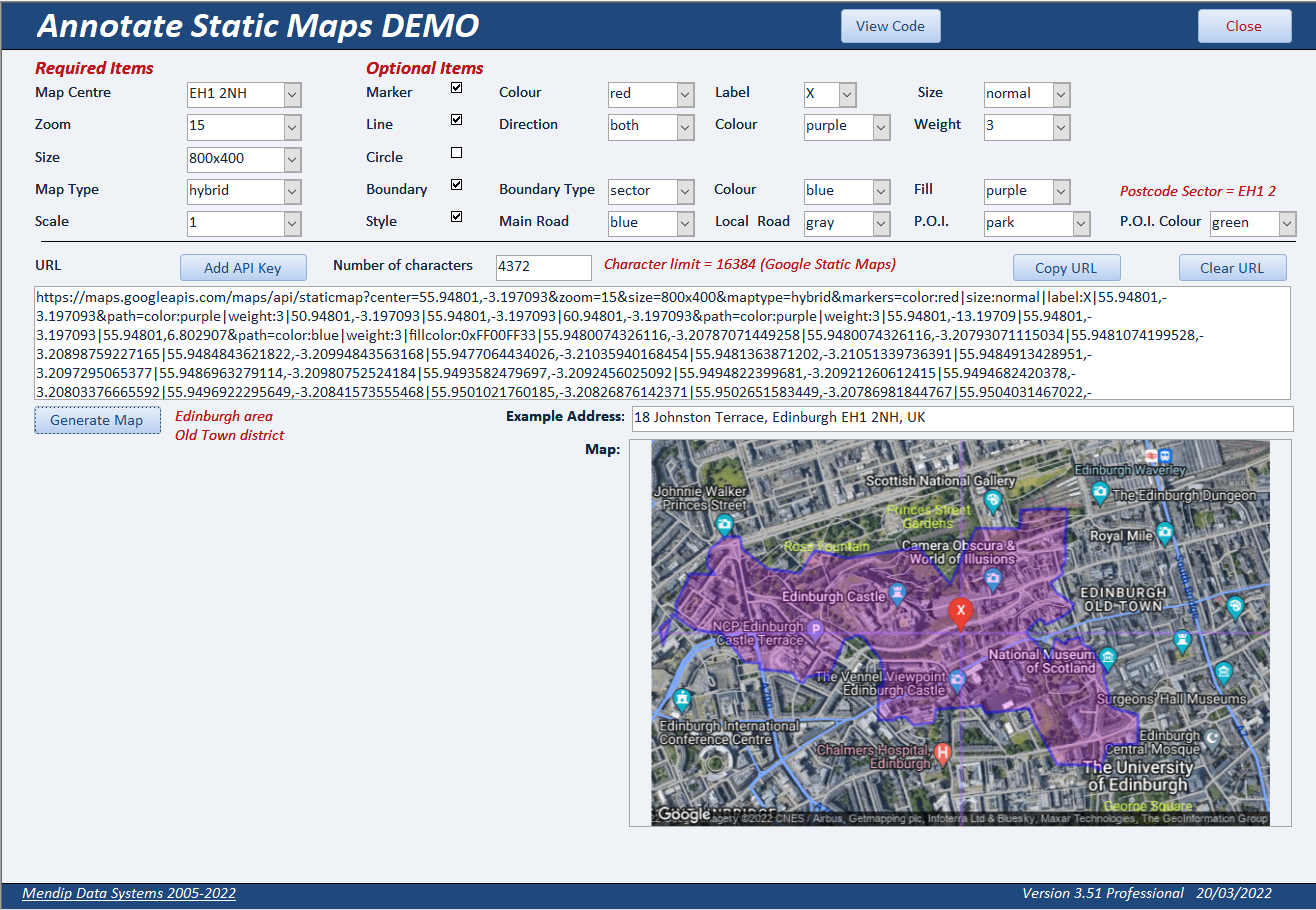Open the Map Centre postcode dropdown

(x=292, y=94)
